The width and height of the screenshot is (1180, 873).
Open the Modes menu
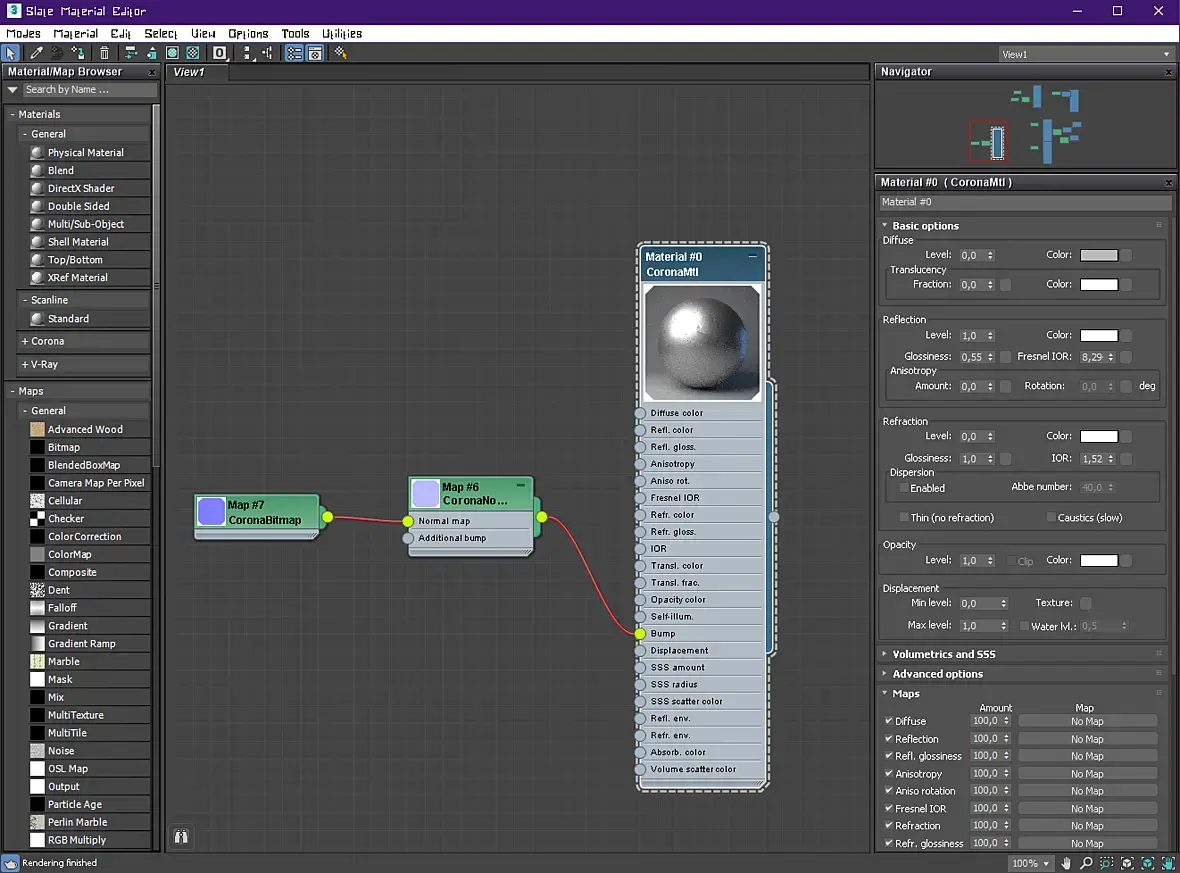pyautogui.click(x=23, y=33)
